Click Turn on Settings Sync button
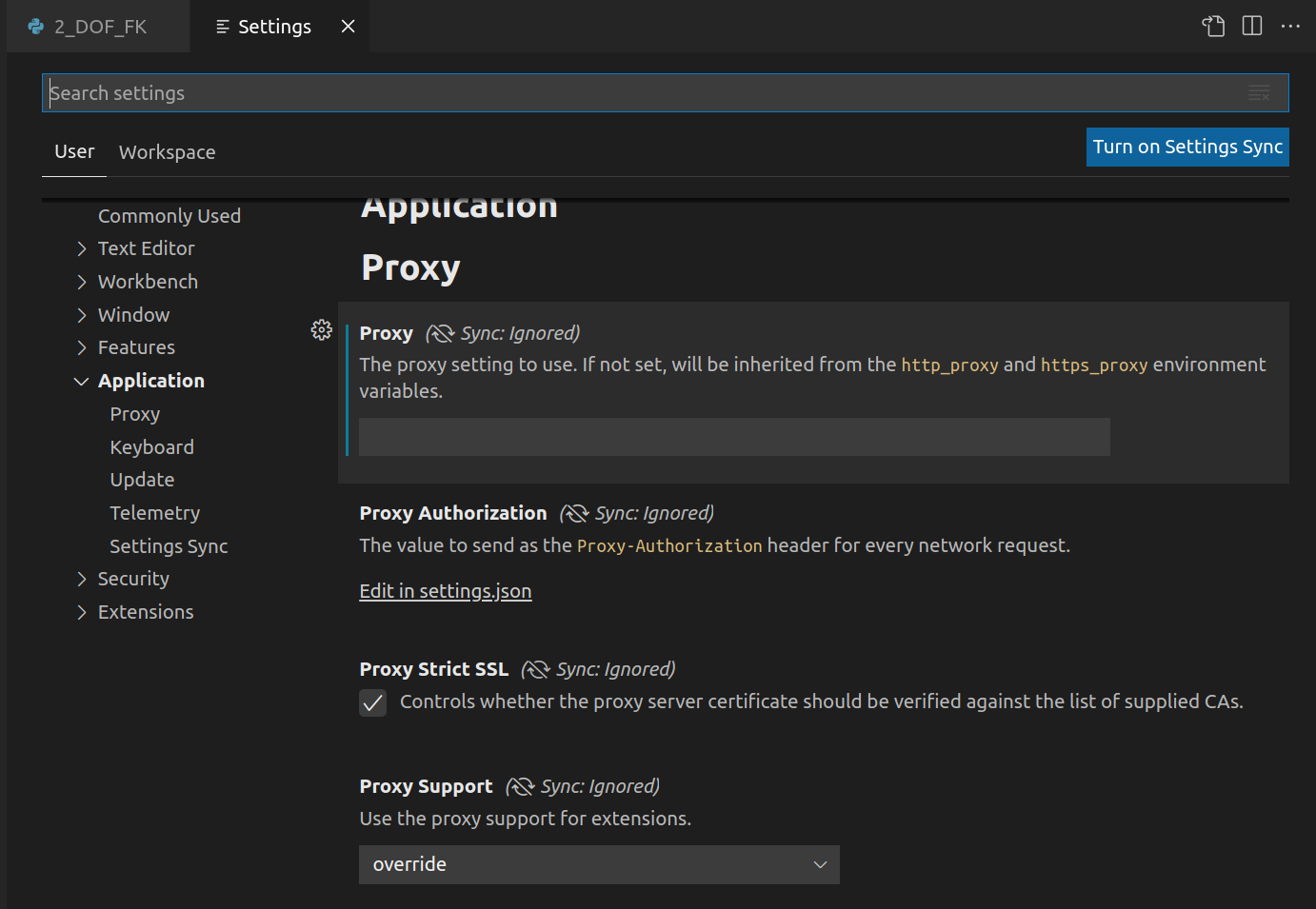The image size is (1316, 909). coord(1187,147)
